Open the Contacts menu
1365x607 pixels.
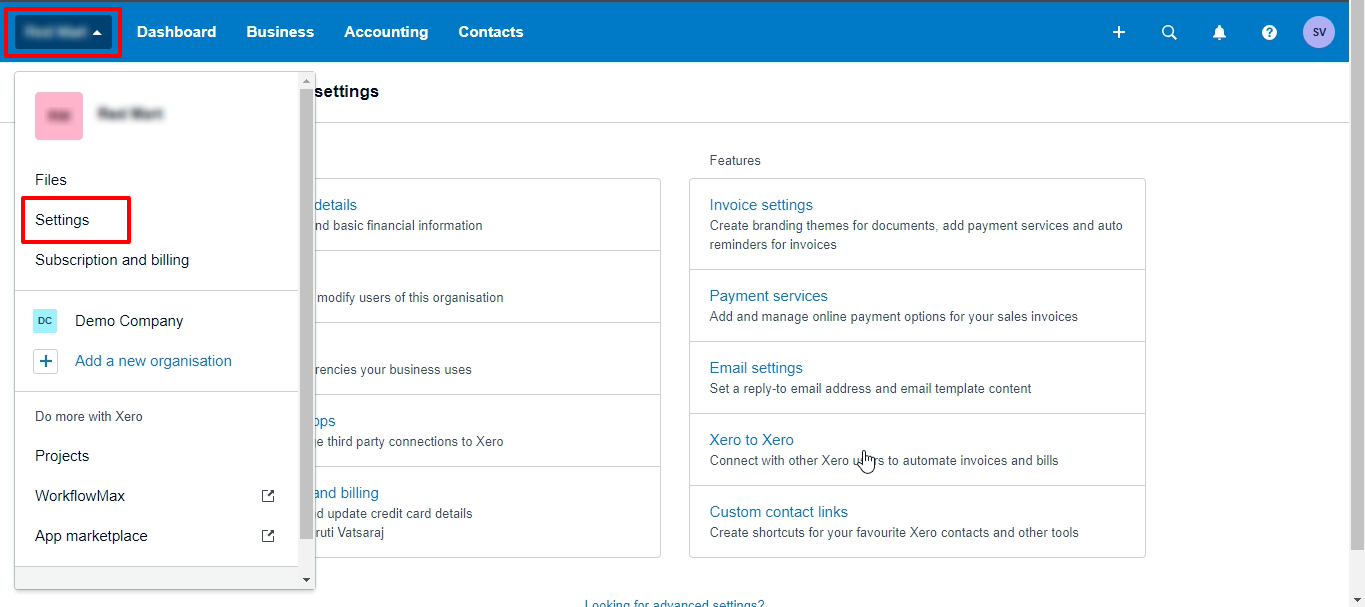pos(491,32)
